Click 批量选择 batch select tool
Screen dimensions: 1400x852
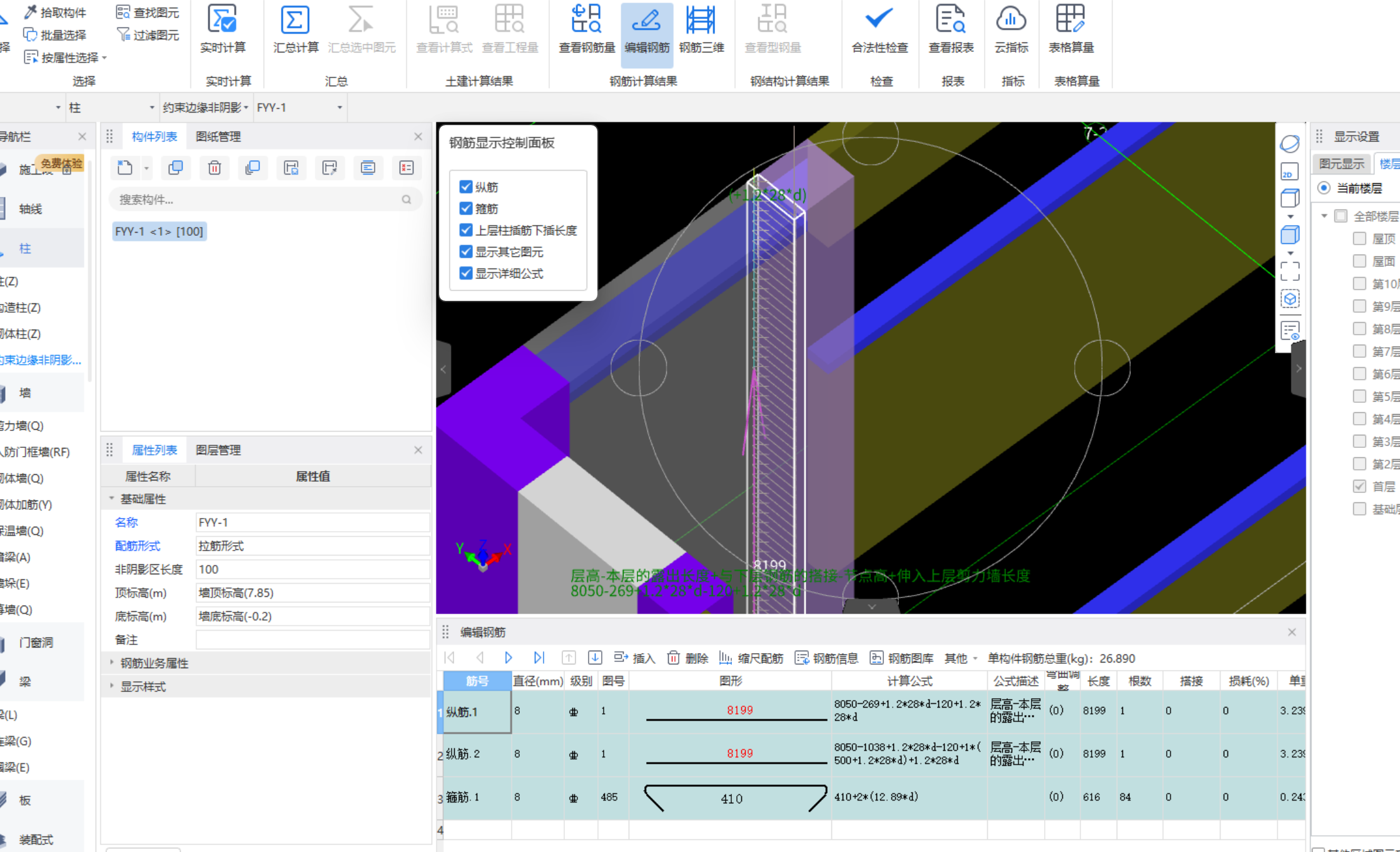(x=55, y=35)
